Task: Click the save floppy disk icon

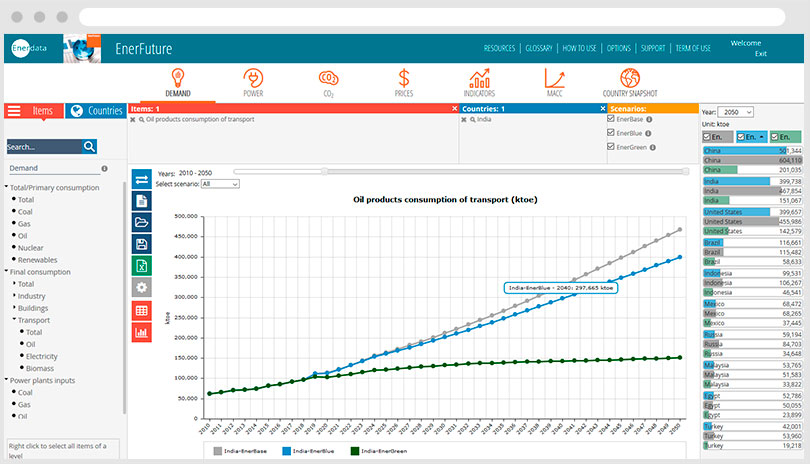Action: [x=142, y=244]
